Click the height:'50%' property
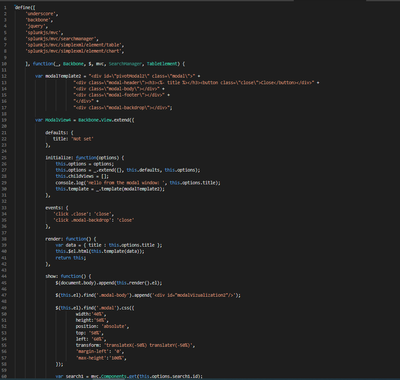 (92, 320)
